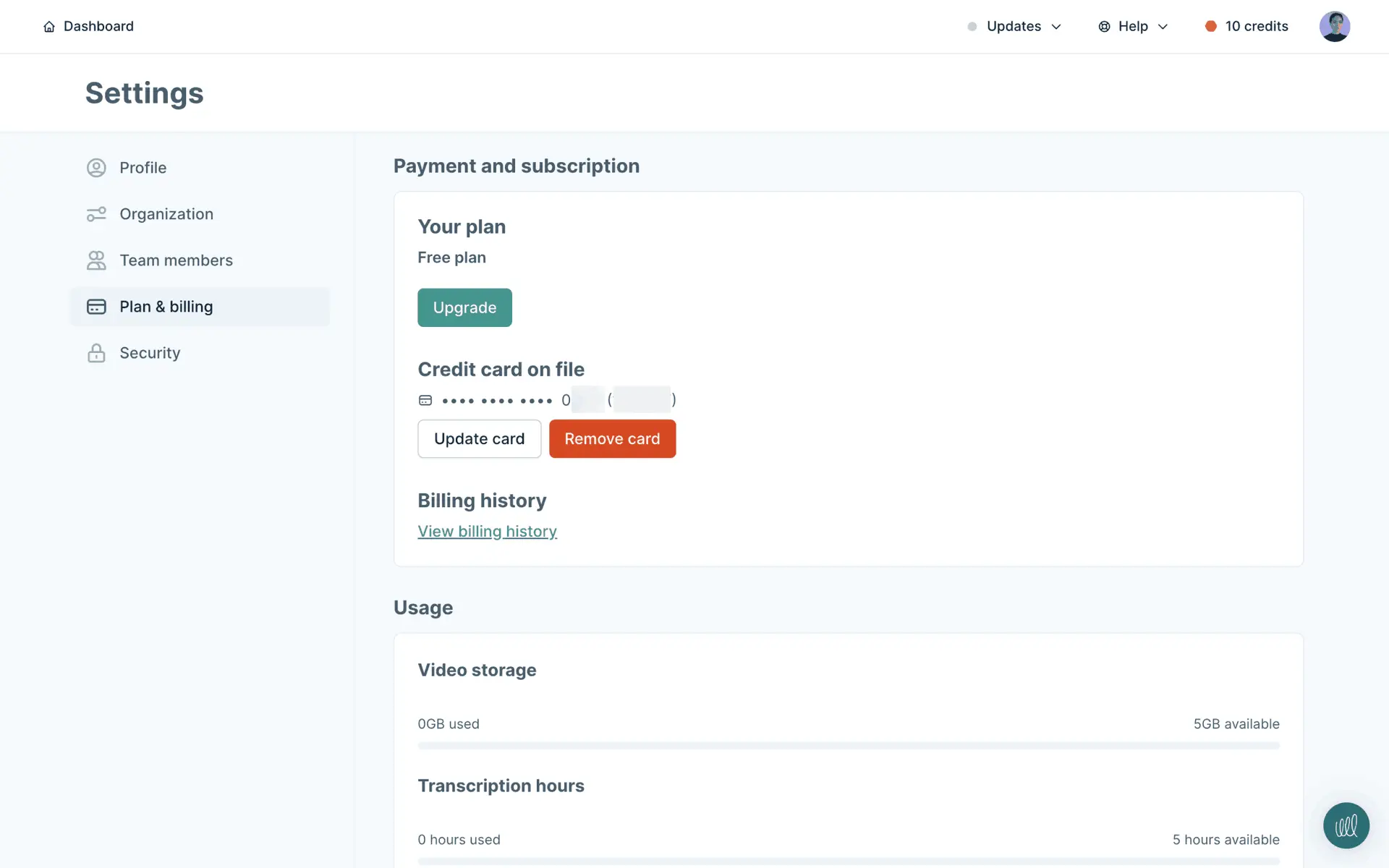This screenshot has height=868, width=1389.
Task: Go to Team members settings
Action: click(x=176, y=260)
